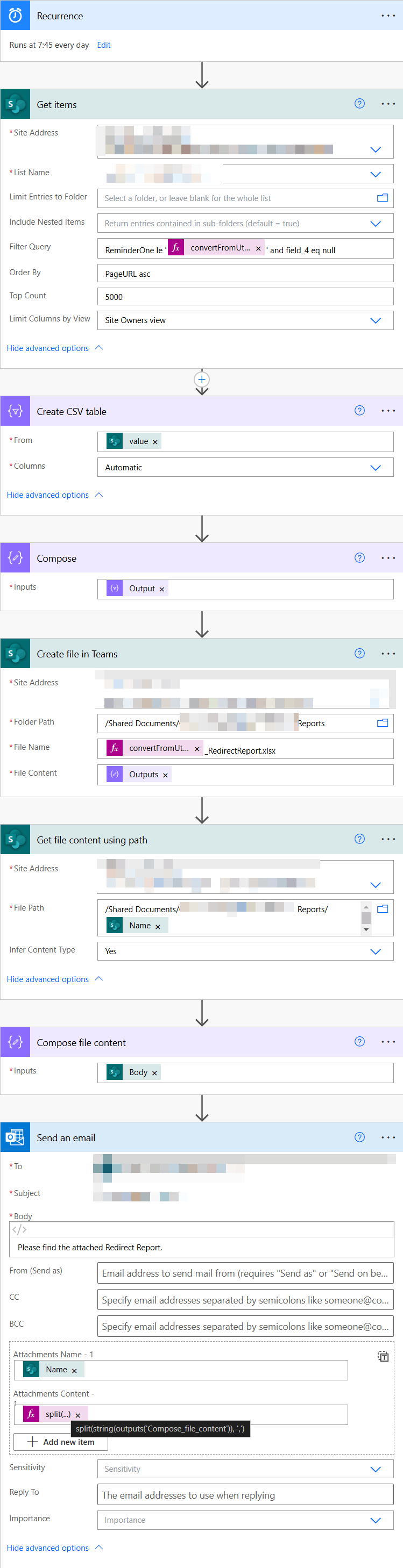
Task: Open help for Get file content using path
Action: click(360, 839)
